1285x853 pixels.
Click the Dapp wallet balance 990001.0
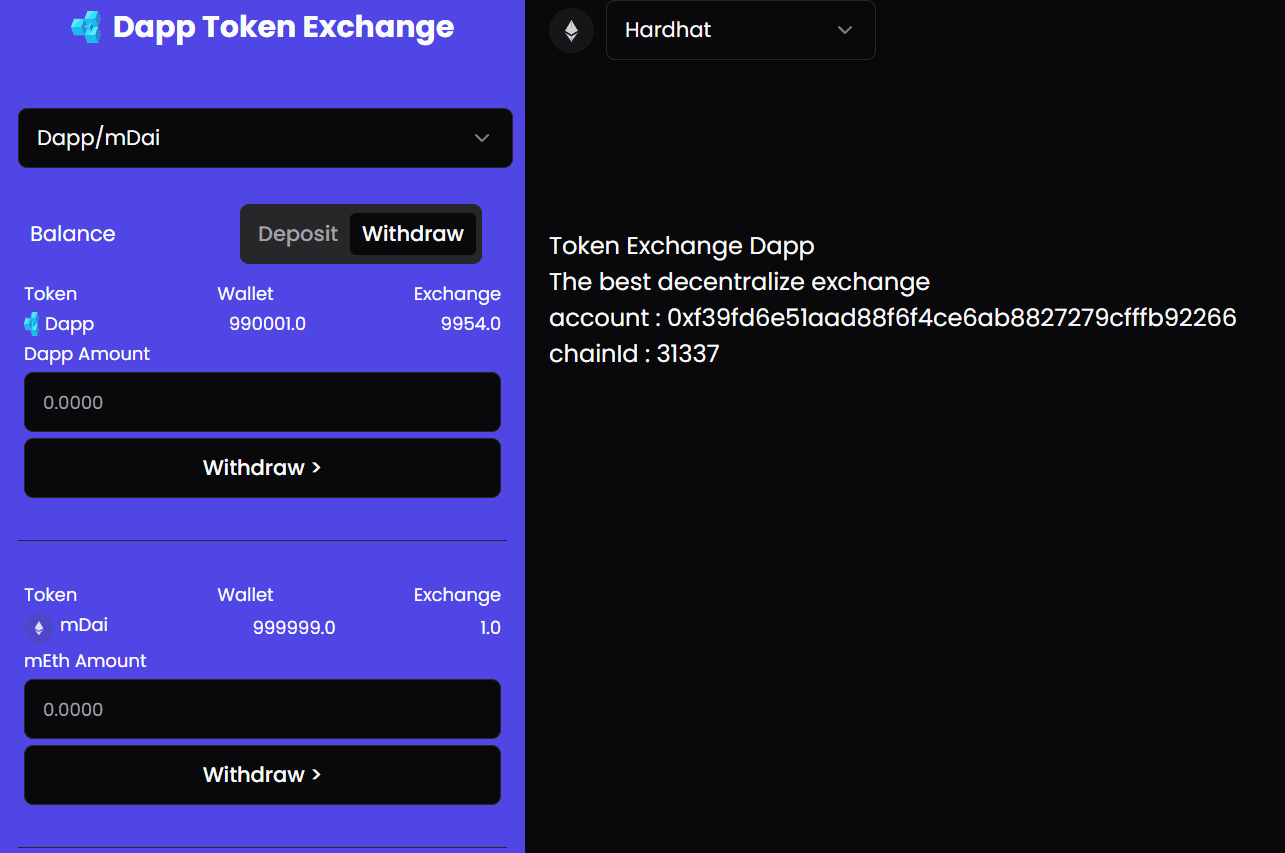267,324
